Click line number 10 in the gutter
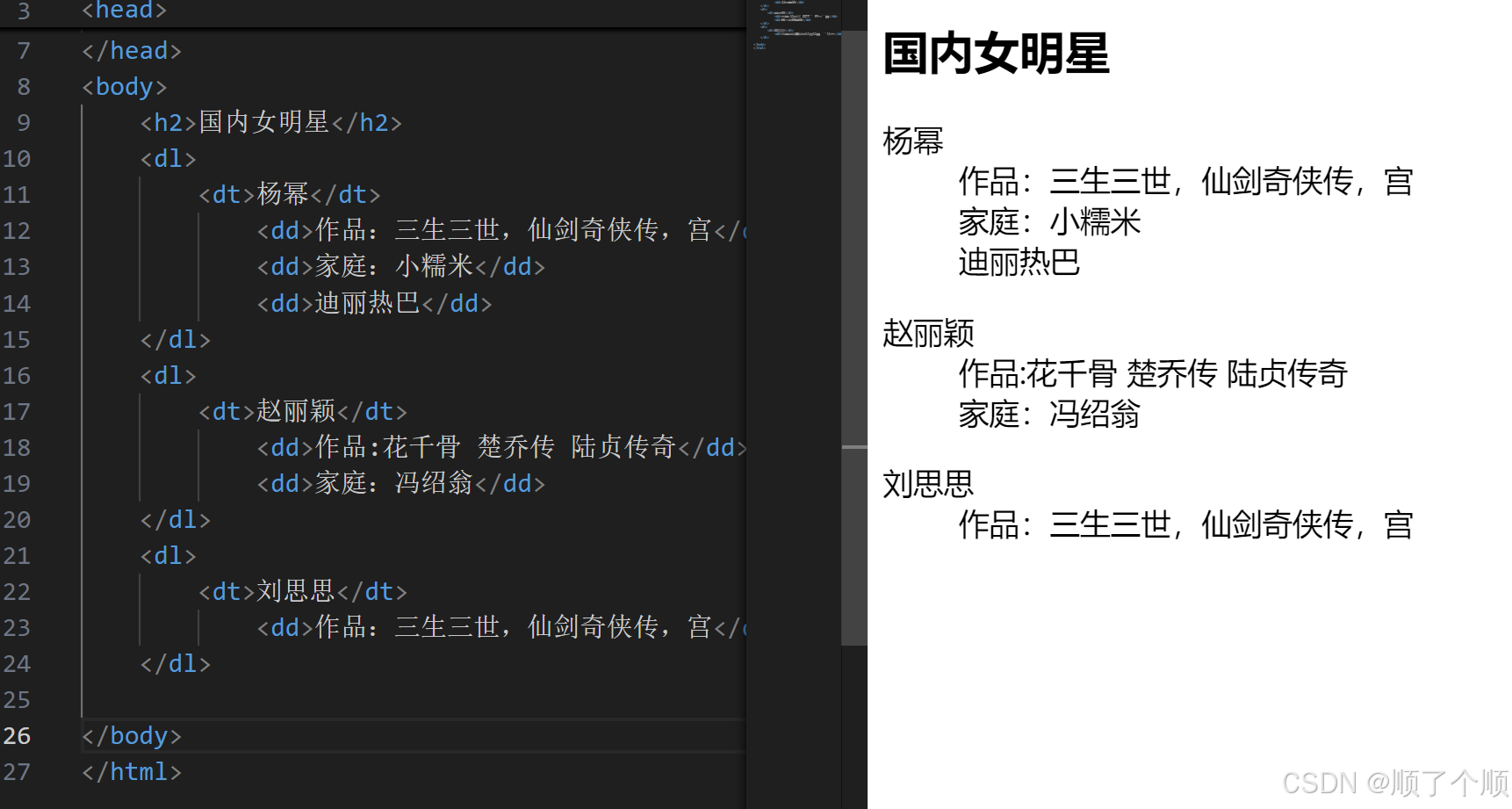Viewport: 1512px width, 809px height. coord(17,159)
